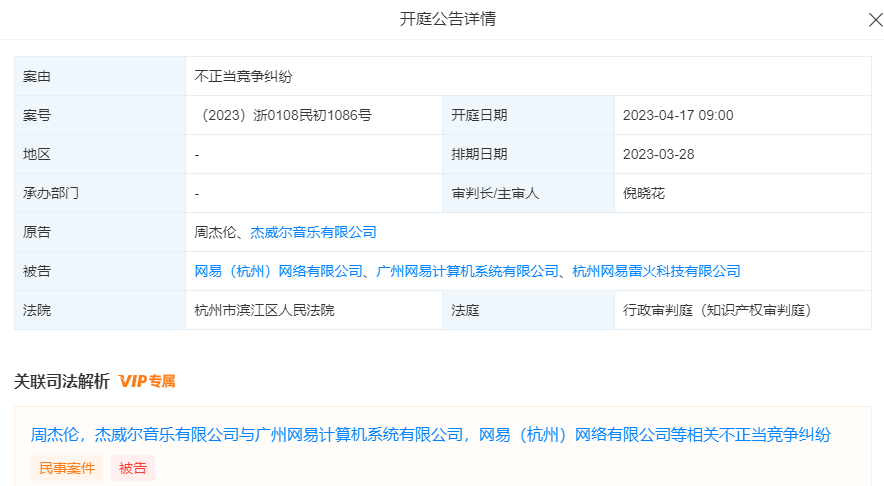Select scheduling date 2023-03-28
This screenshot has width=884, height=486.
coord(658,154)
